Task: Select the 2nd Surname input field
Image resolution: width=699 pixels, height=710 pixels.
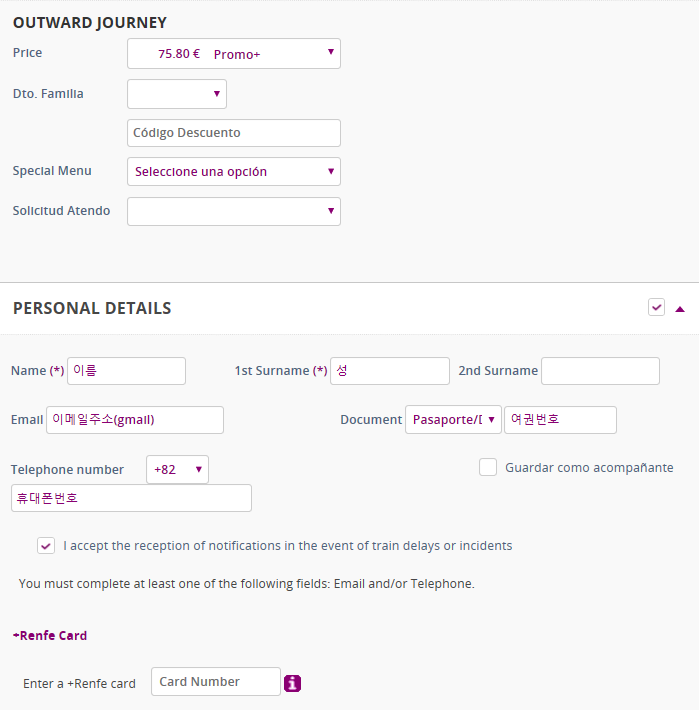Action: click(600, 371)
